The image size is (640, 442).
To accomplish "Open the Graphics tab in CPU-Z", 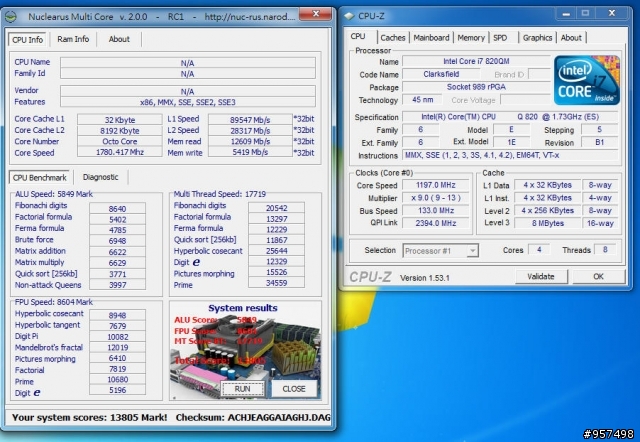I will coord(537,38).
